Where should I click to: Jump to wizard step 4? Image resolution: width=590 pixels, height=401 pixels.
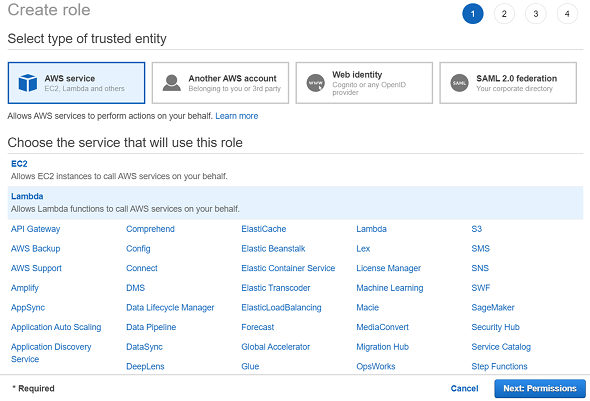tap(567, 14)
